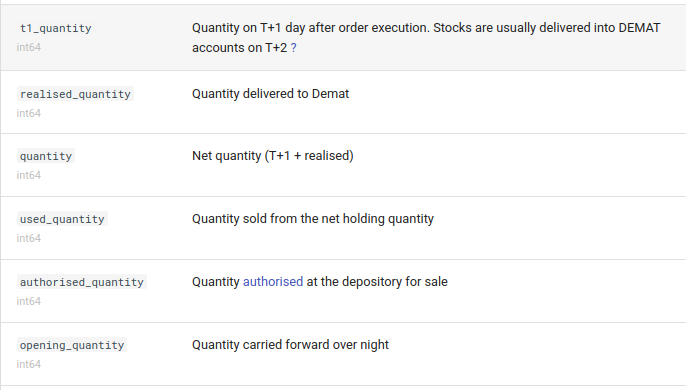
Task: Click int64 type under t1_quantity
Action: coord(28,47)
